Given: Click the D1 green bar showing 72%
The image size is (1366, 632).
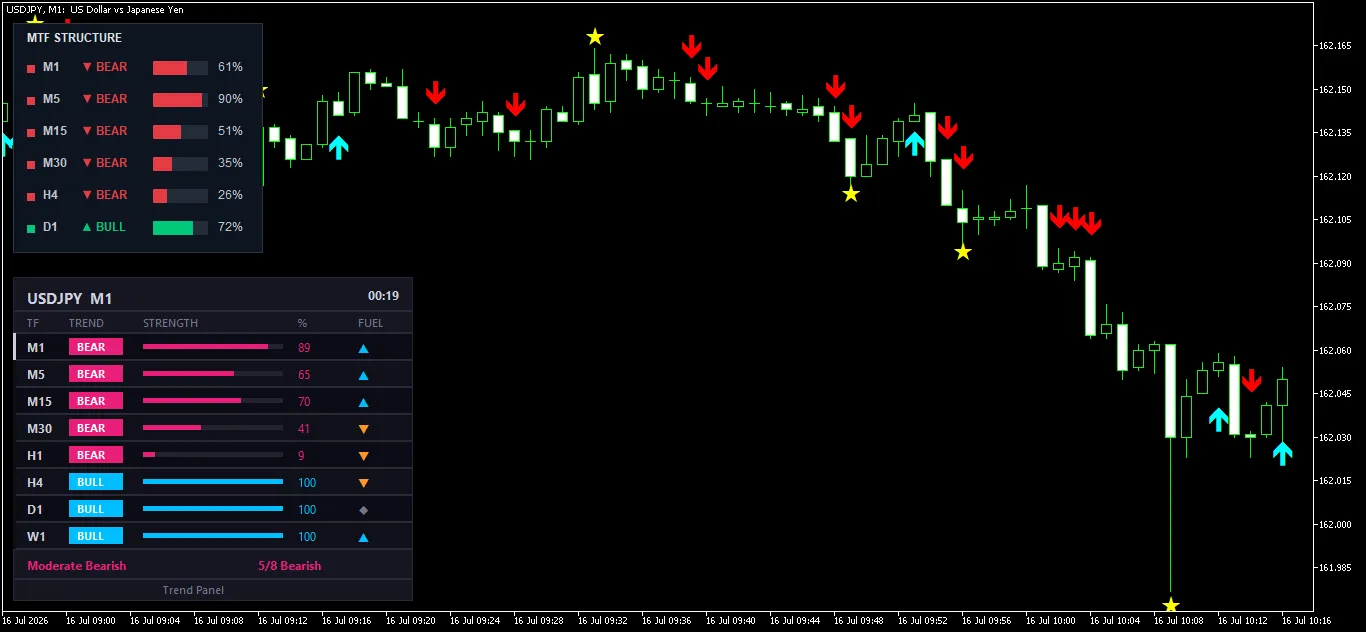Looking at the screenshot, I should (180, 227).
